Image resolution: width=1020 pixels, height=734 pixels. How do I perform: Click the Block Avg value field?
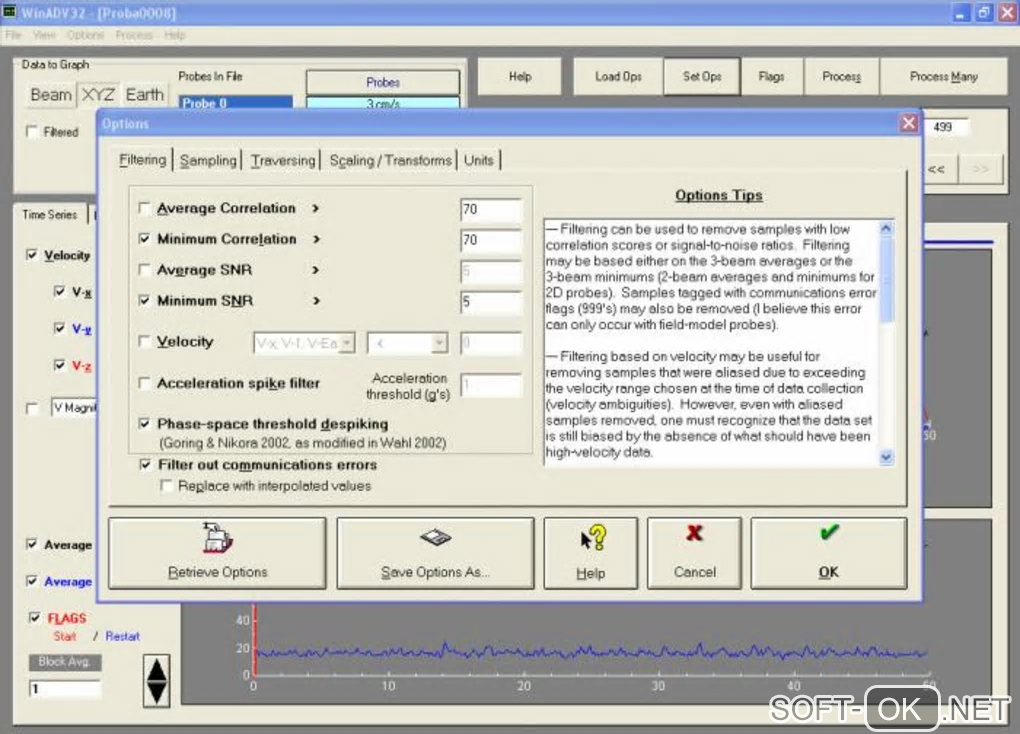(x=64, y=688)
